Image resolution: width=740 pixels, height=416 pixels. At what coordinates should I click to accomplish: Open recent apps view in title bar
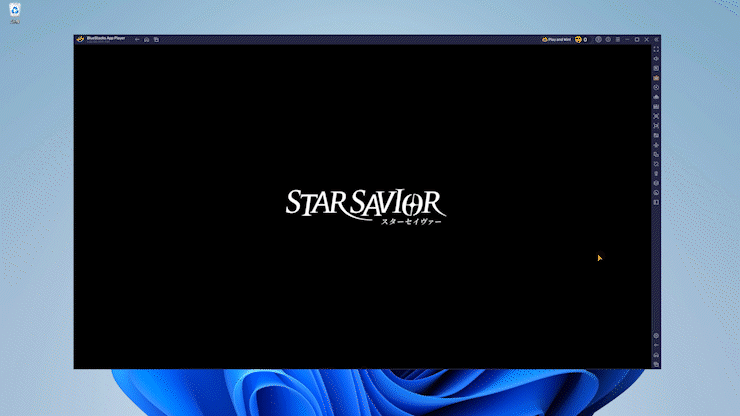click(157, 40)
